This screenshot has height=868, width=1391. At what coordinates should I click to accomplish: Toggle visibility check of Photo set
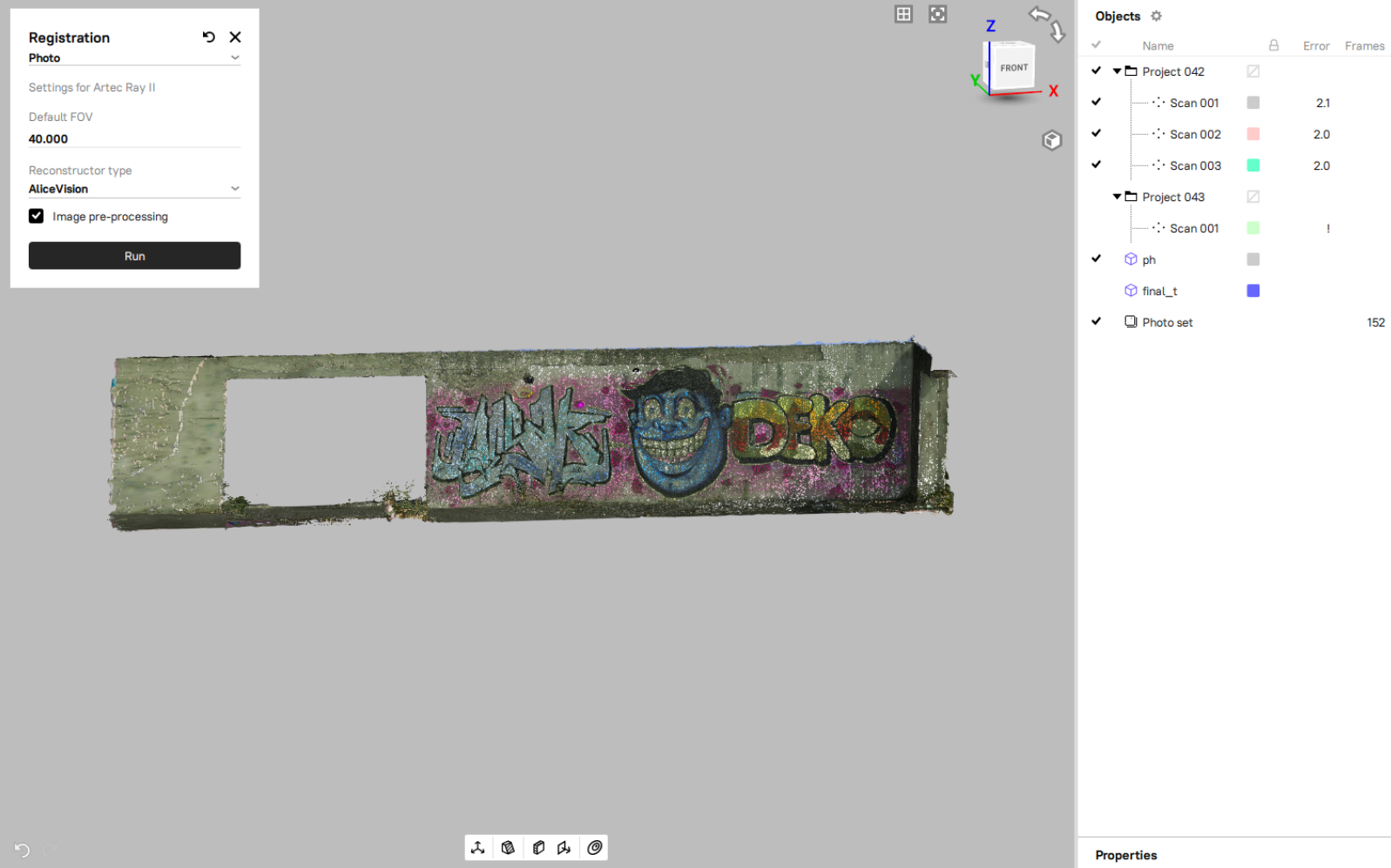point(1096,322)
